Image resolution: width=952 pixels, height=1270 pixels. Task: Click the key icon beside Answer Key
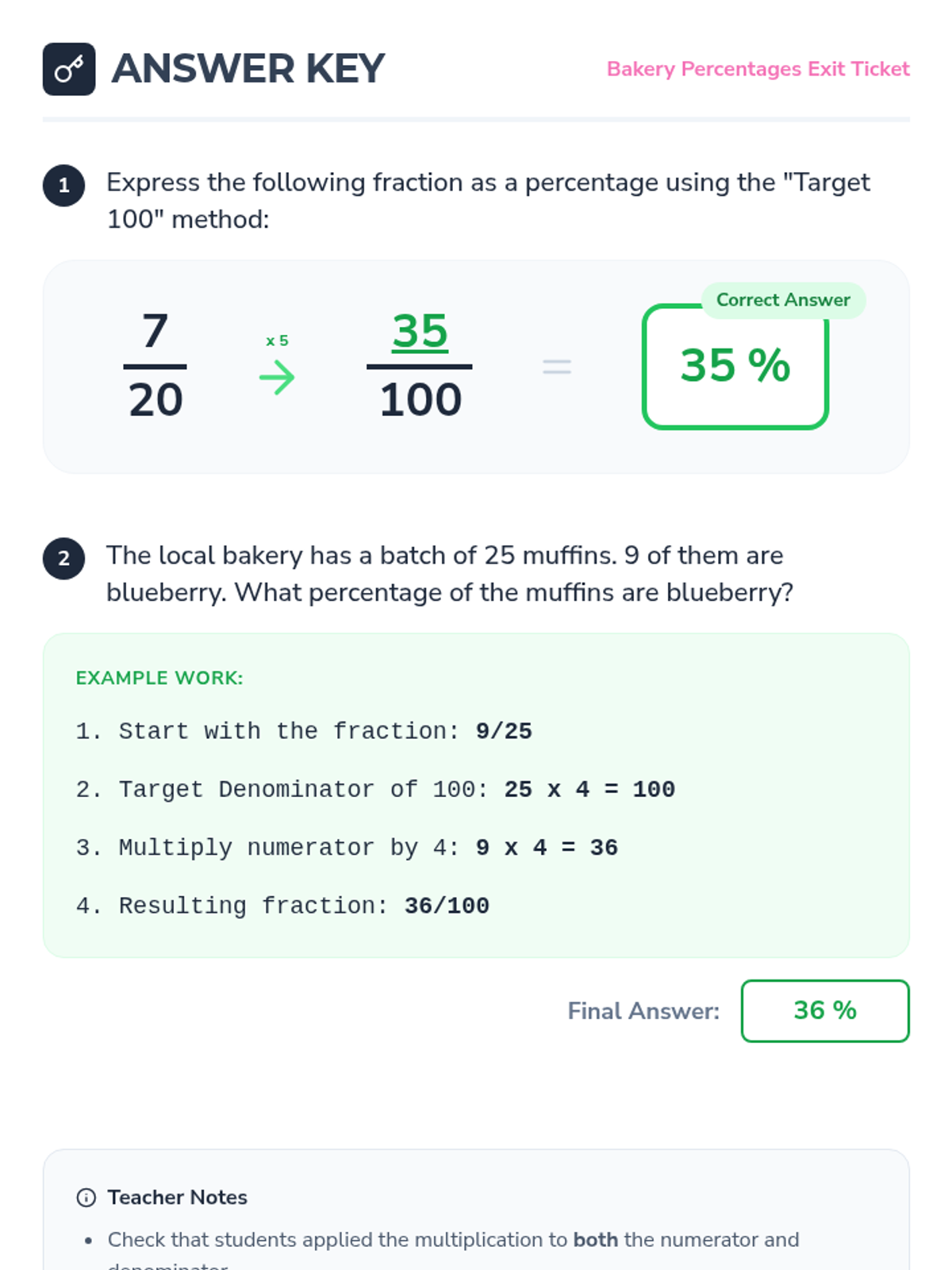[x=69, y=69]
